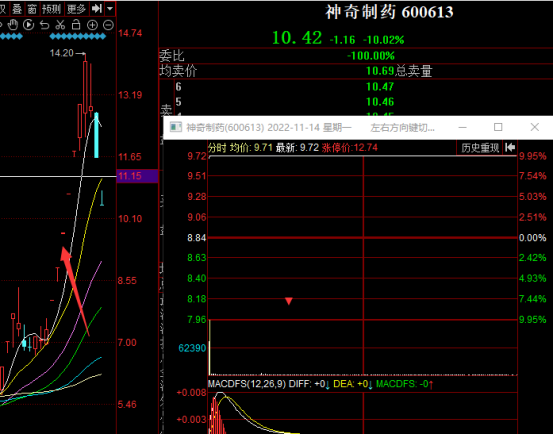Click the 62390 volume value
Viewport: 554px width, 435px height.
click(192, 348)
